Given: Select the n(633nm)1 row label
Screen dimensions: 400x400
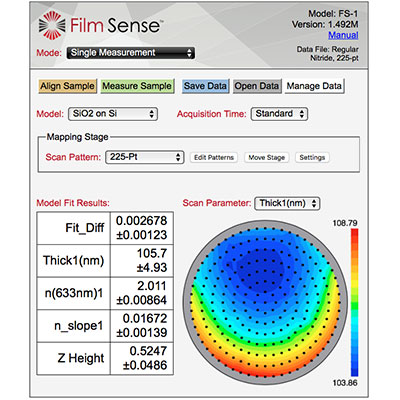Looking at the screenshot, I should (x=74, y=293).
